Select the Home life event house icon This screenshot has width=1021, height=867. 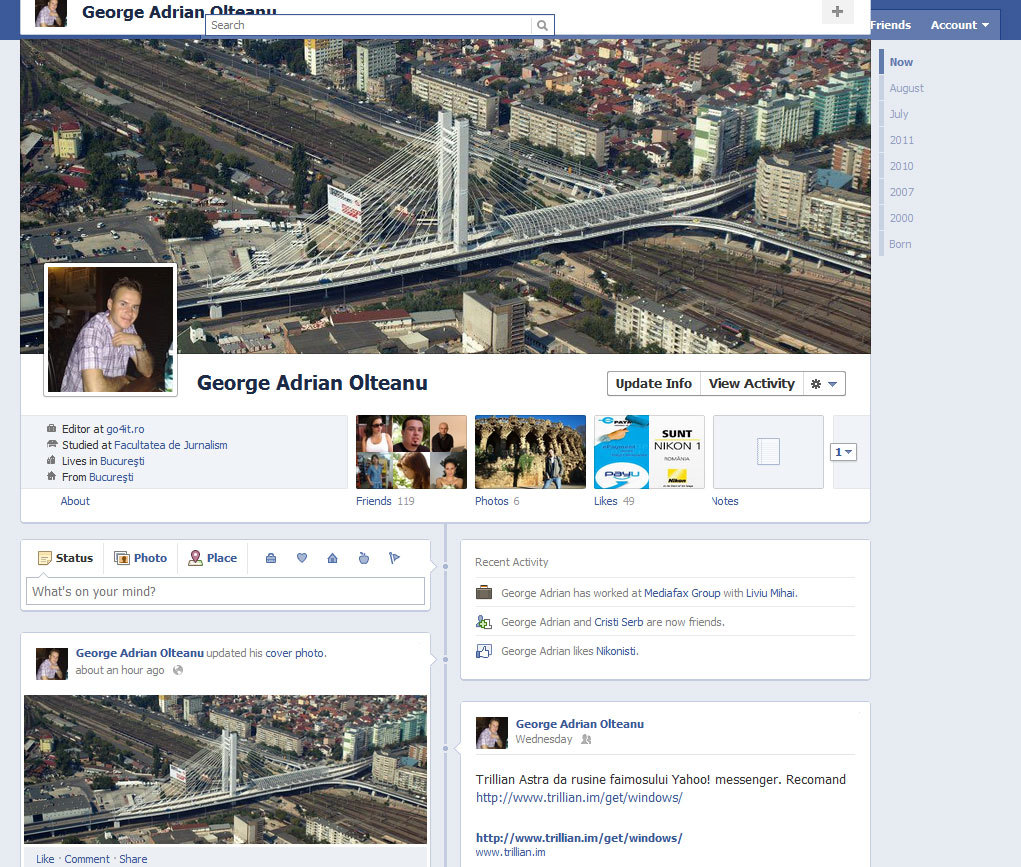point(332,558)
